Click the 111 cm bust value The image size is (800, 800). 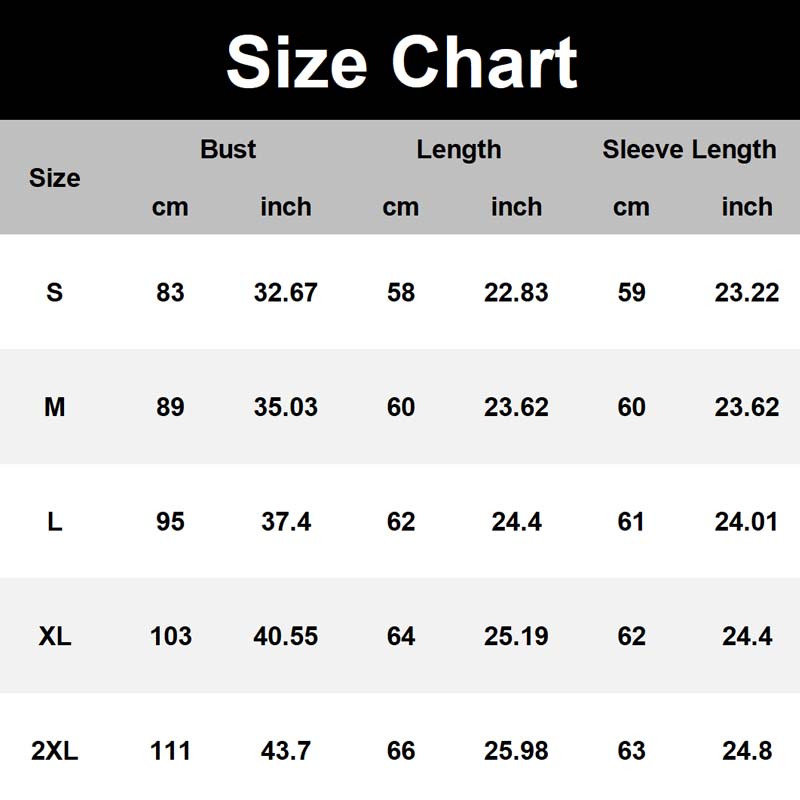170,751
